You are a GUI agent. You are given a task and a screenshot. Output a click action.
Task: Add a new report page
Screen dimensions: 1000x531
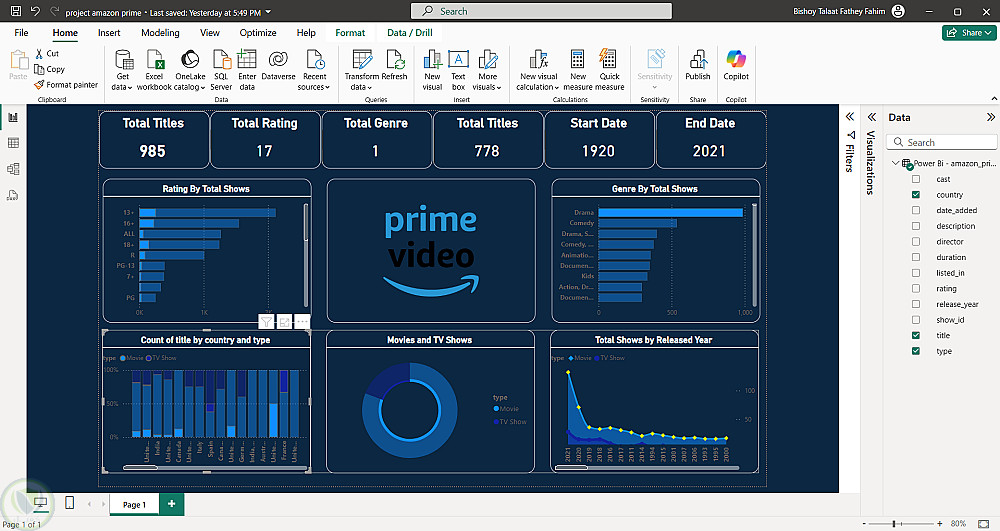coord(172,504)
